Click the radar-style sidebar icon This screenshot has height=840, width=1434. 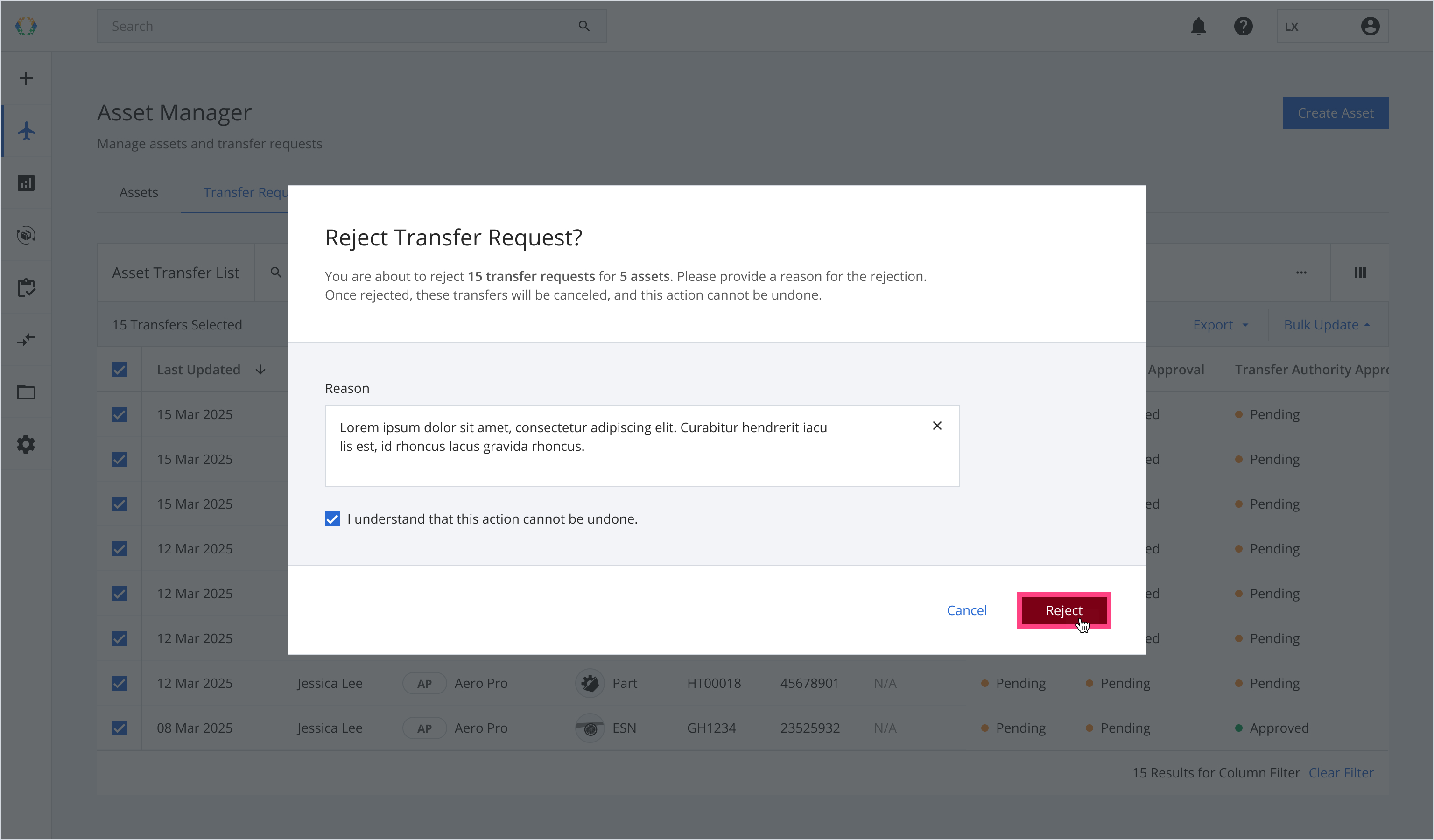[26, 235]
